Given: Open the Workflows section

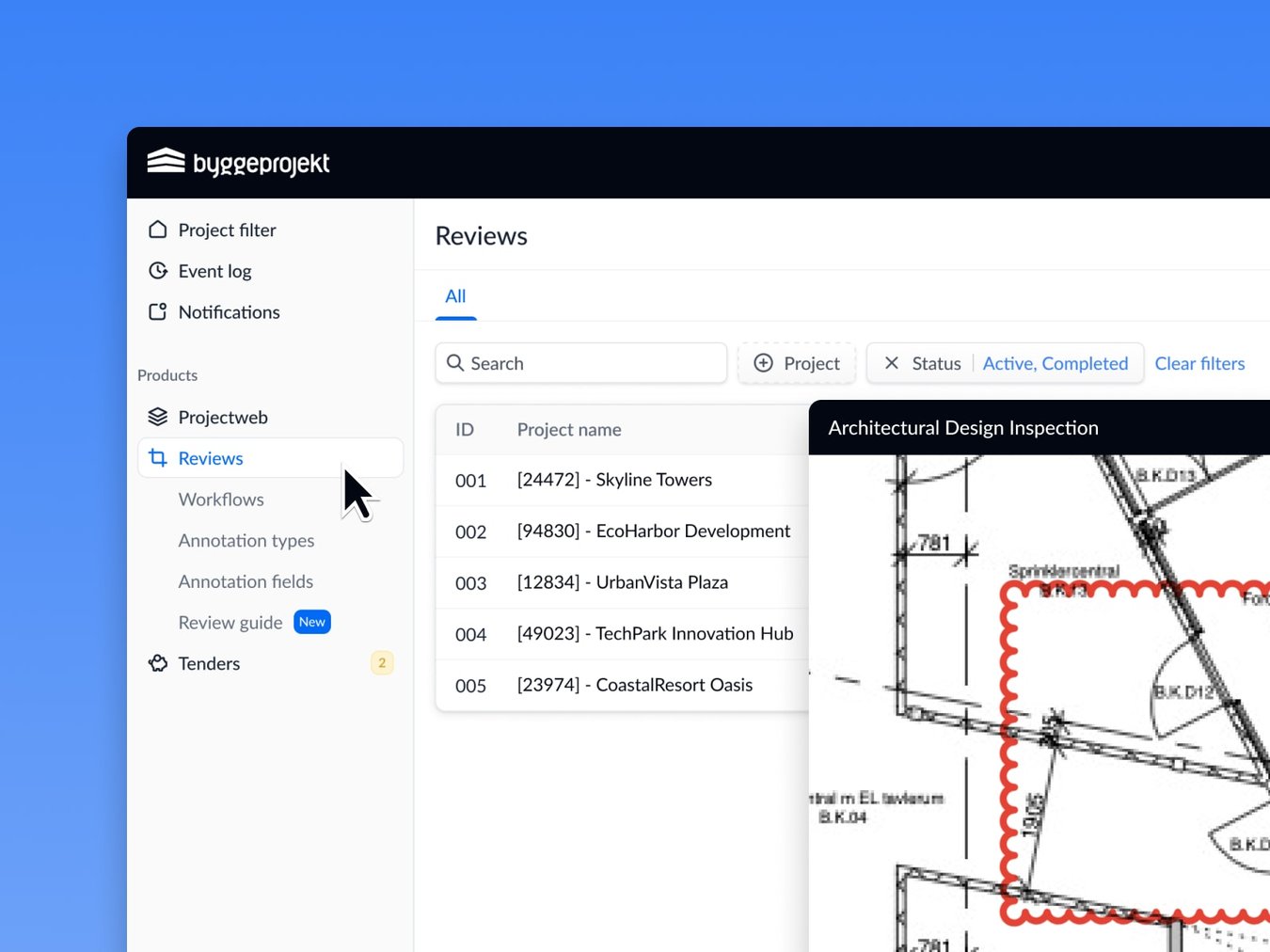Looking at the screenshot, I should (x=220, y=500).
